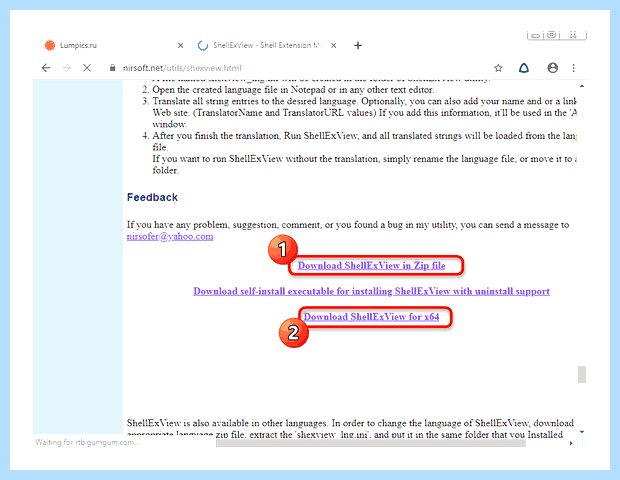Open a new tab with the plus button
This screenshot has height=480, width=620.
358,45
